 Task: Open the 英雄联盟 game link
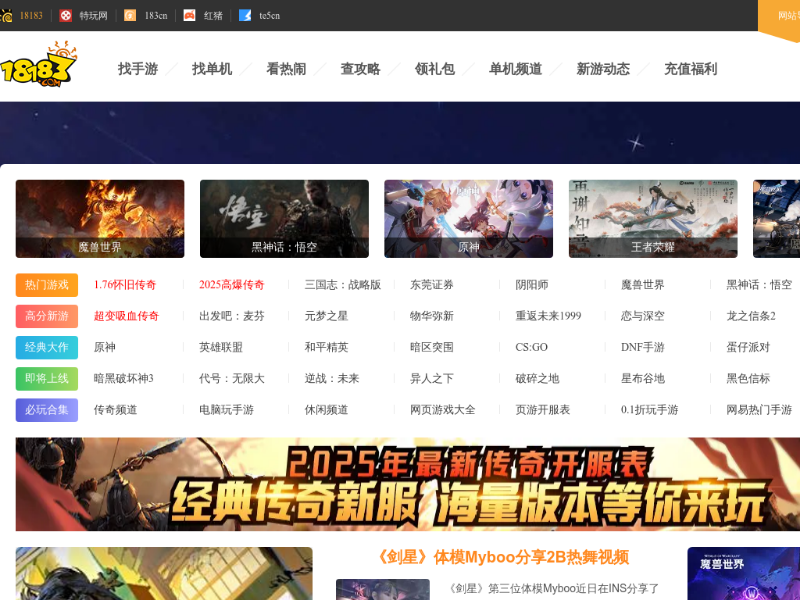click(x=221, y=347)
